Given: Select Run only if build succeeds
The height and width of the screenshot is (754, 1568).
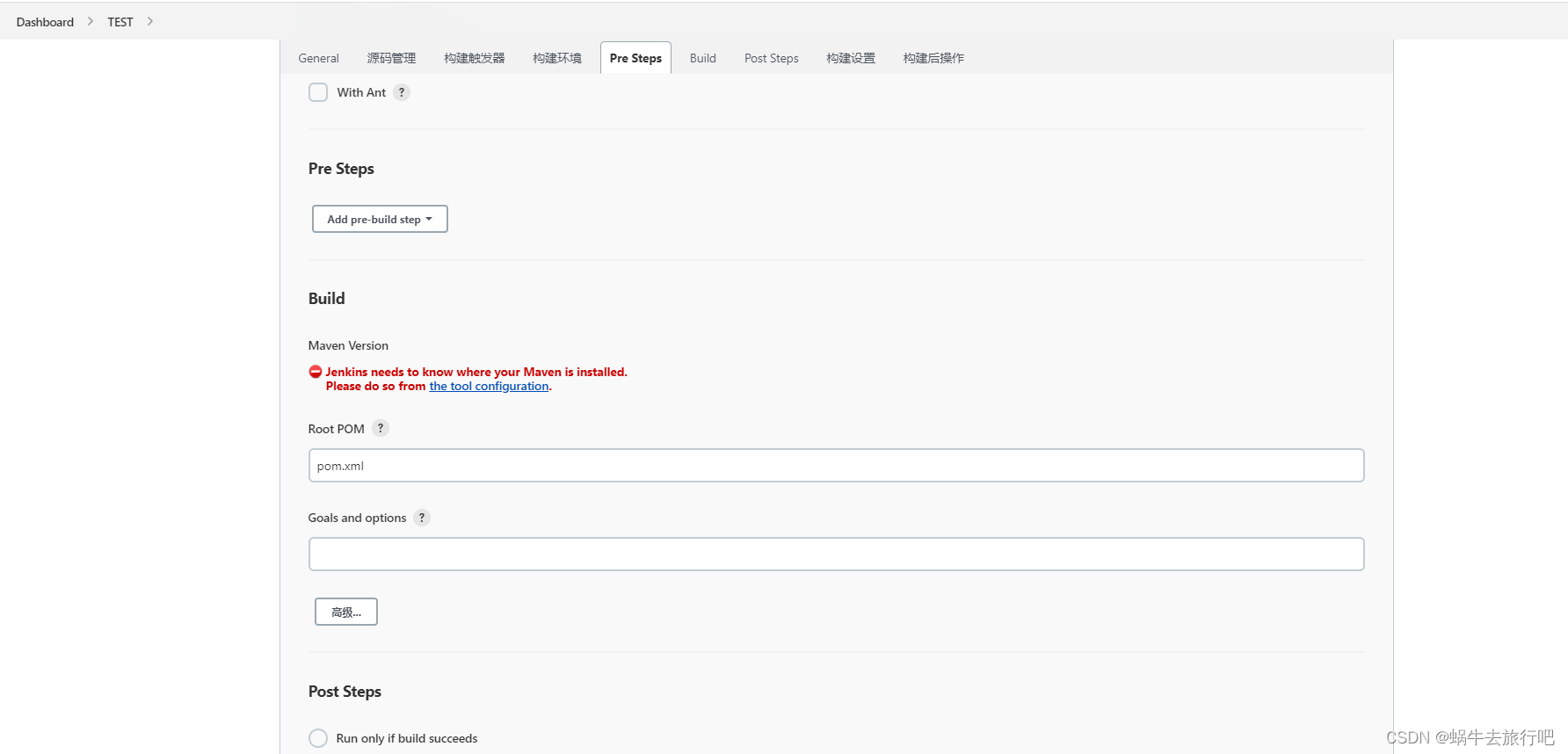Looking at the screenshot, I should pyautogui.click(x=318, y=738).
